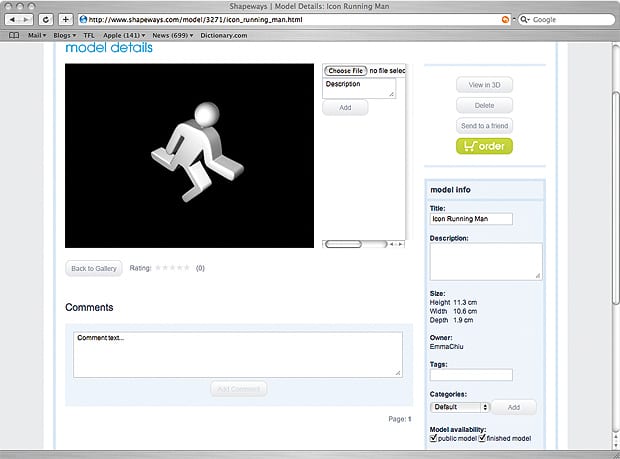
Task: Click the 'Page: 1' text
Action: 400,419
